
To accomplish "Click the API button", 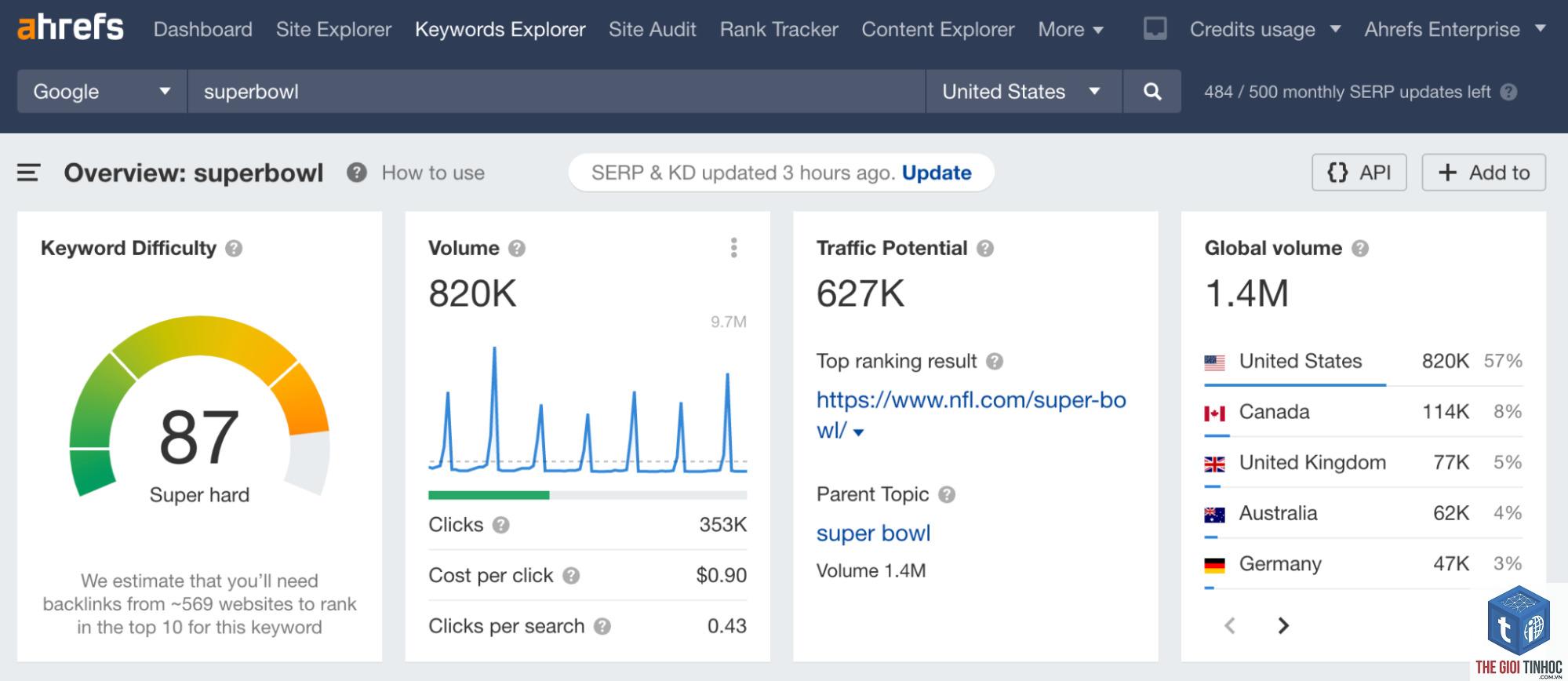I will [x=1359, y=173].
